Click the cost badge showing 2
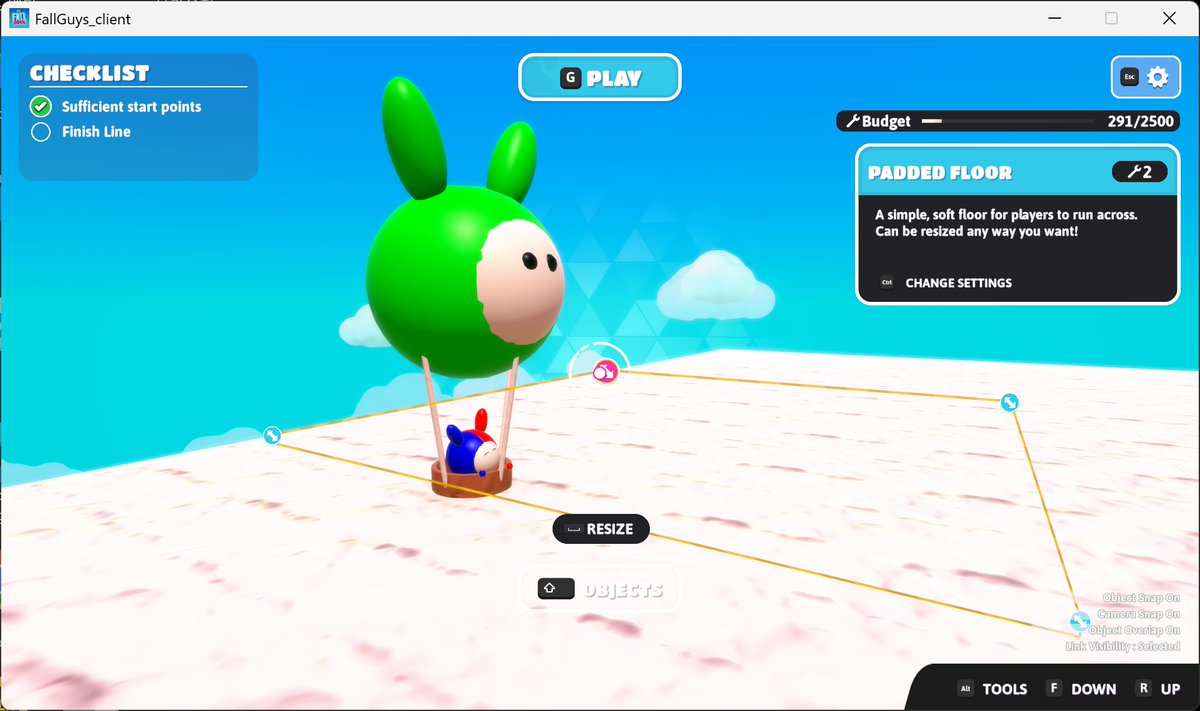 (x=1139, y=172)
